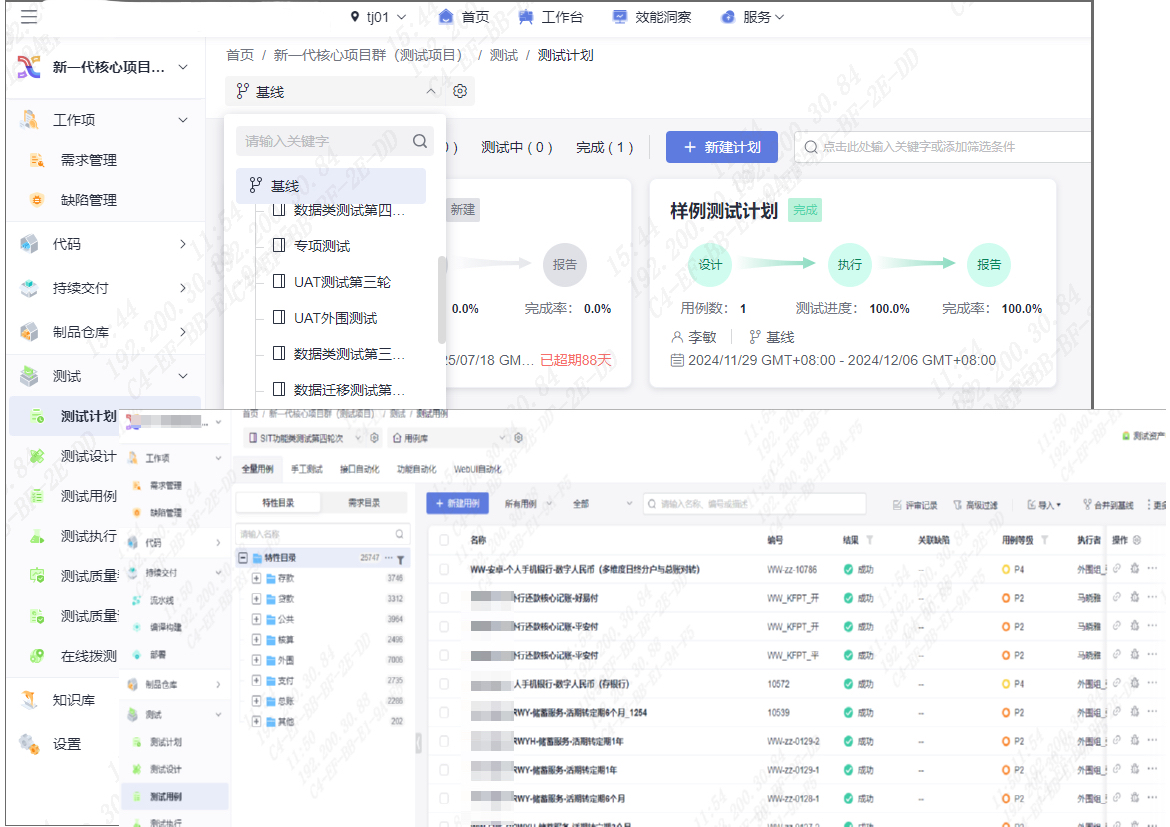
Task: Open 缺陷管理 in the main left sidebar
Action: pos(88,200)
